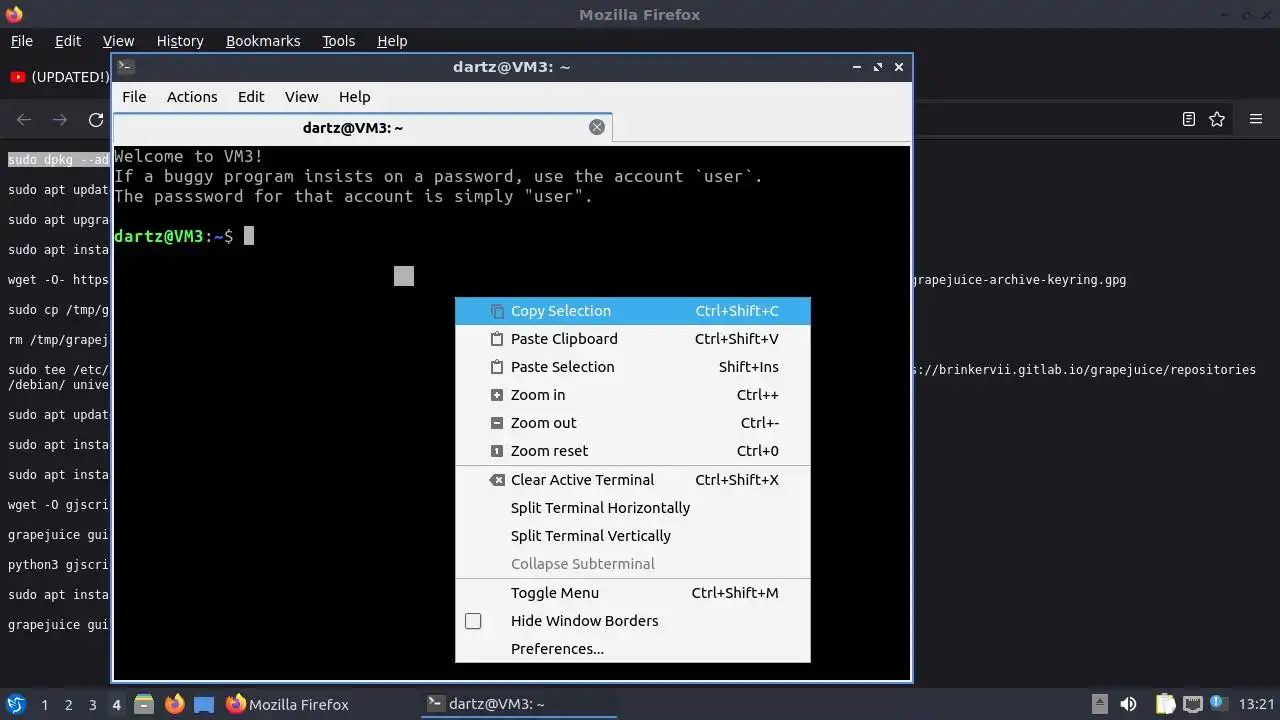The image size is (1280, 720).
Task: Select Split Terminal Horizontally
Action: tap(632, 508)
